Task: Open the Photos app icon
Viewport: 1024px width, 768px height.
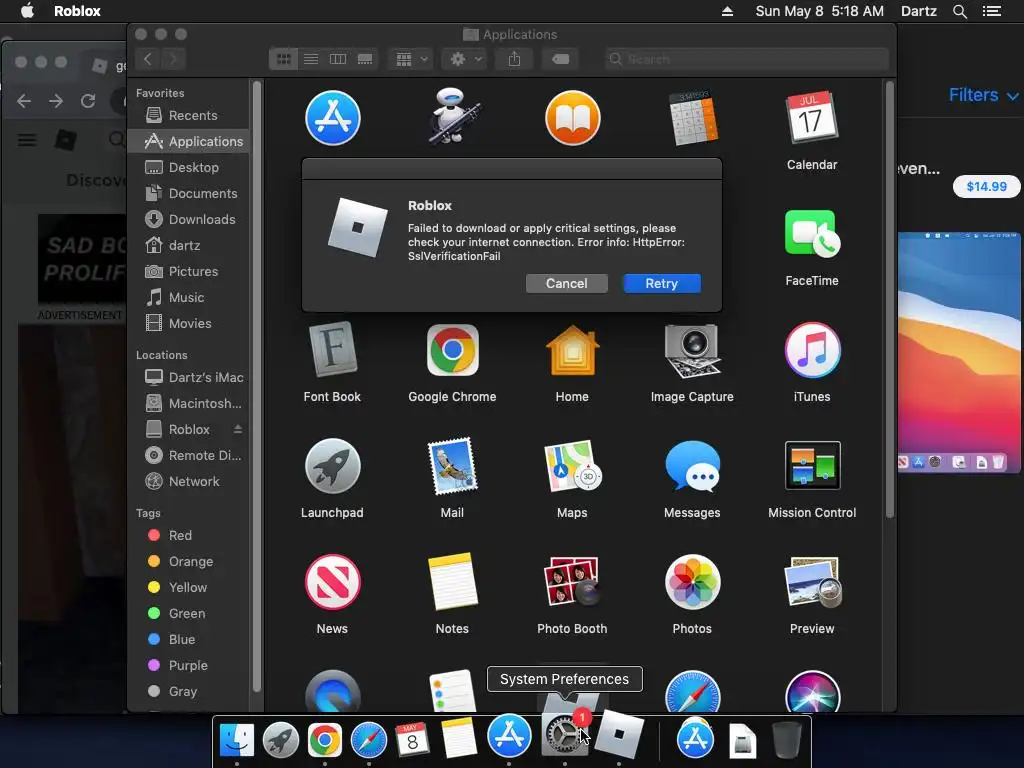Action: (x=692, y=582)
